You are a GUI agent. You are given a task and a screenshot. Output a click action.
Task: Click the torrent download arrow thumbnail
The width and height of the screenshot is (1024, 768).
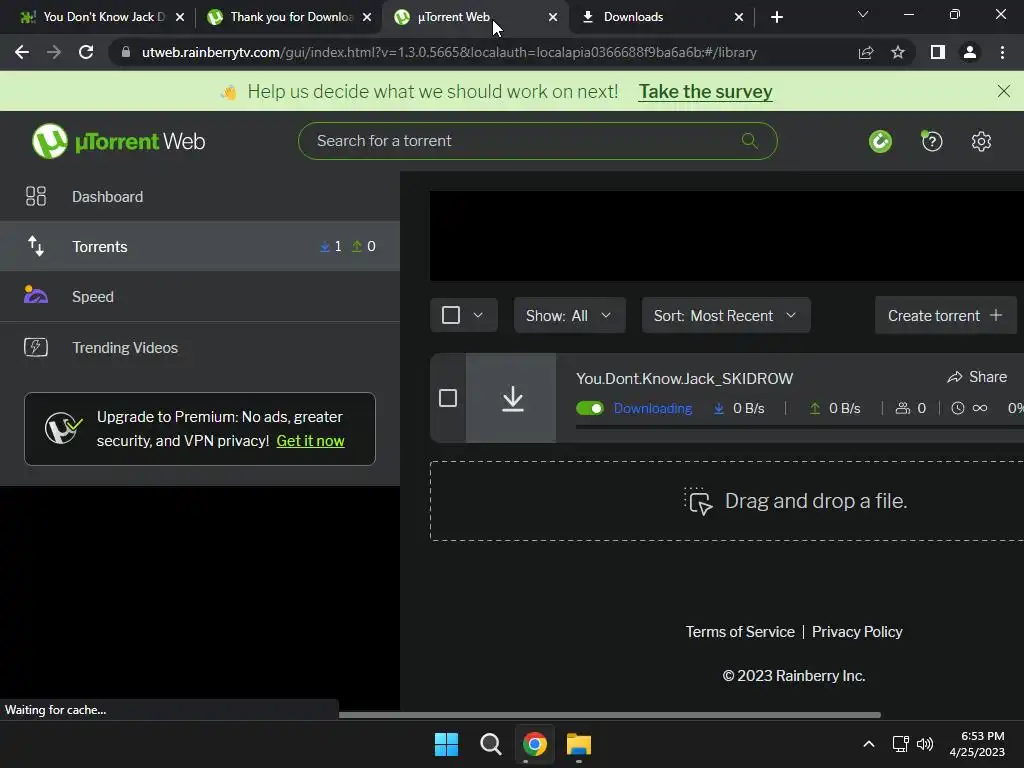511,398
